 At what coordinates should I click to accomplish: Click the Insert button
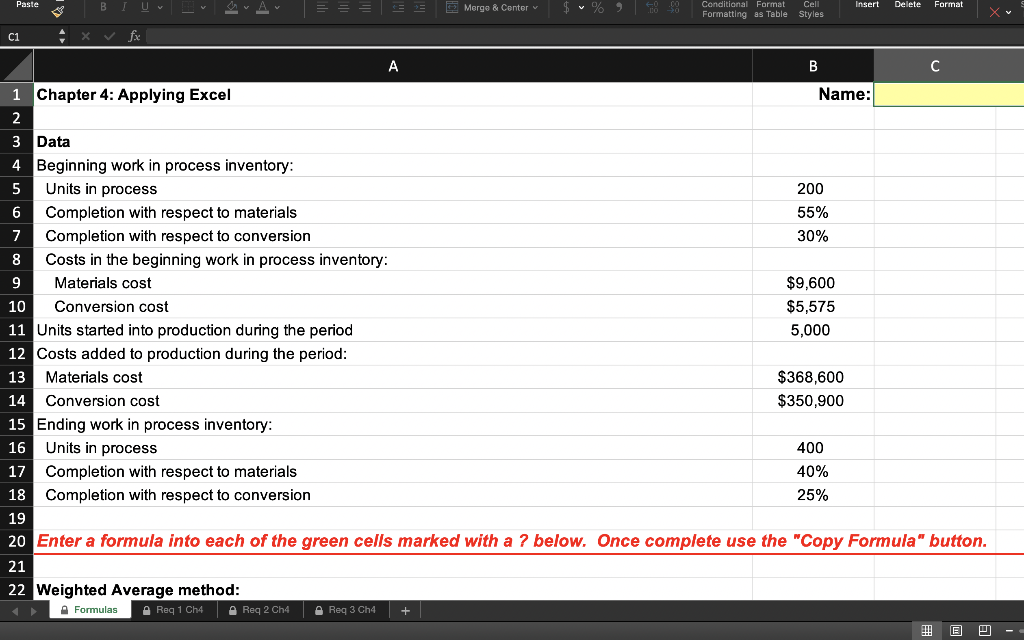coord(867,5)
